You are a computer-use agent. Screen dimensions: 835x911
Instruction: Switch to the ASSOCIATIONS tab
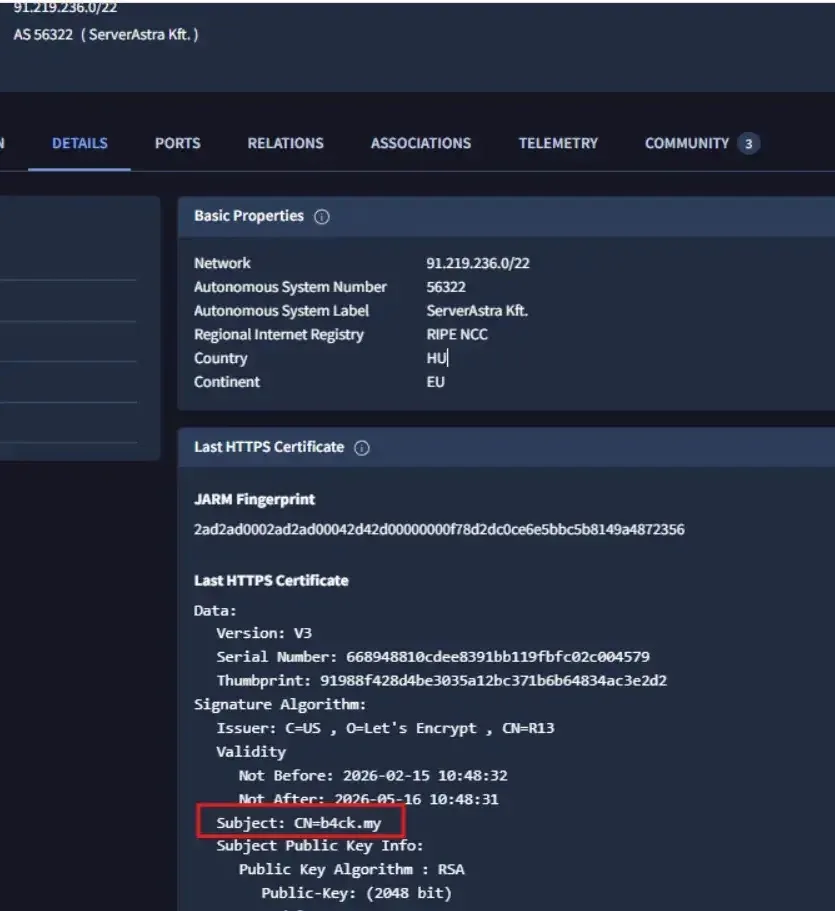pyautogui.click(x=421, y=144)
